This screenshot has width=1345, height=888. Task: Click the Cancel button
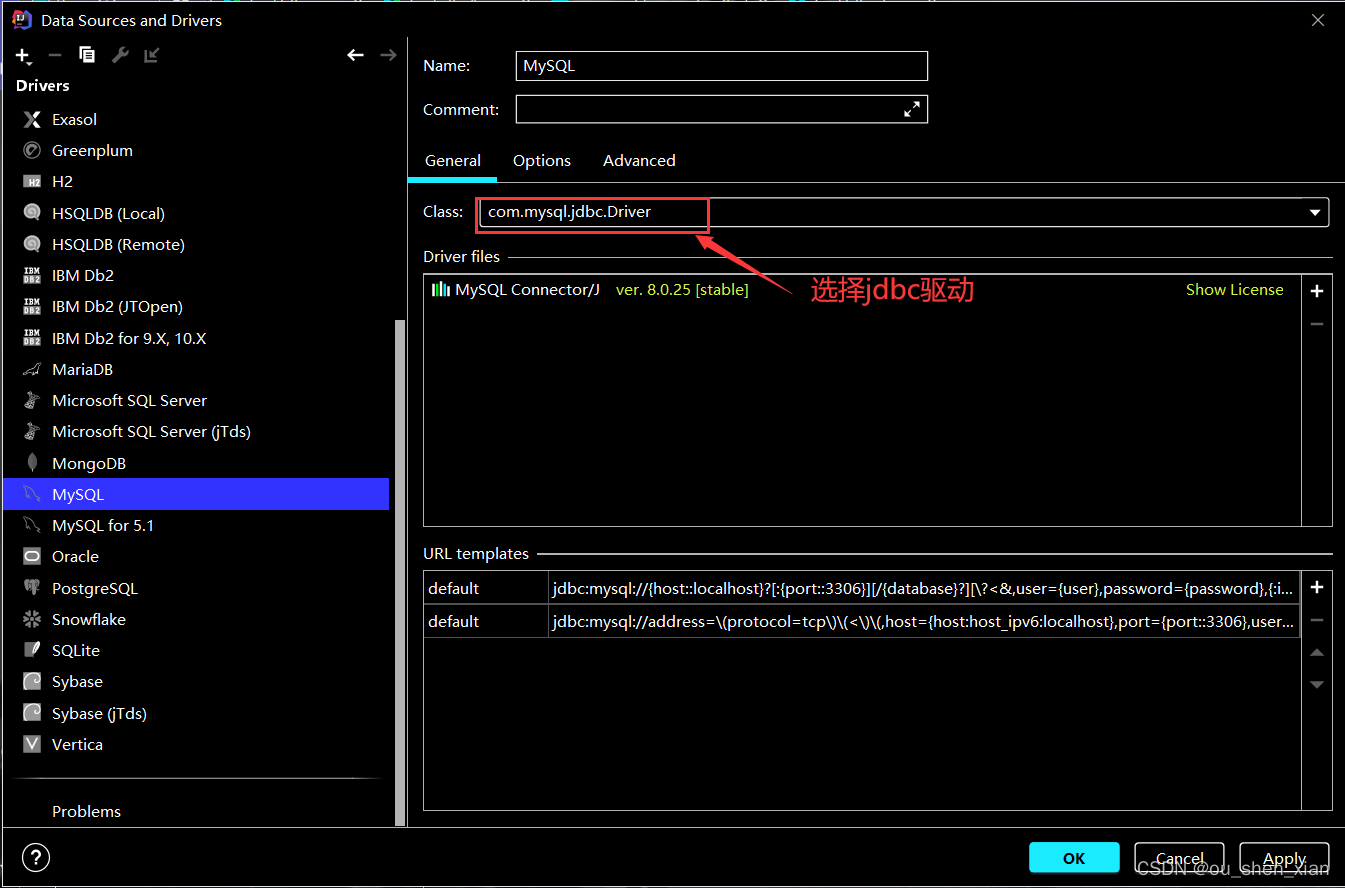click(x=1180, y=858)
